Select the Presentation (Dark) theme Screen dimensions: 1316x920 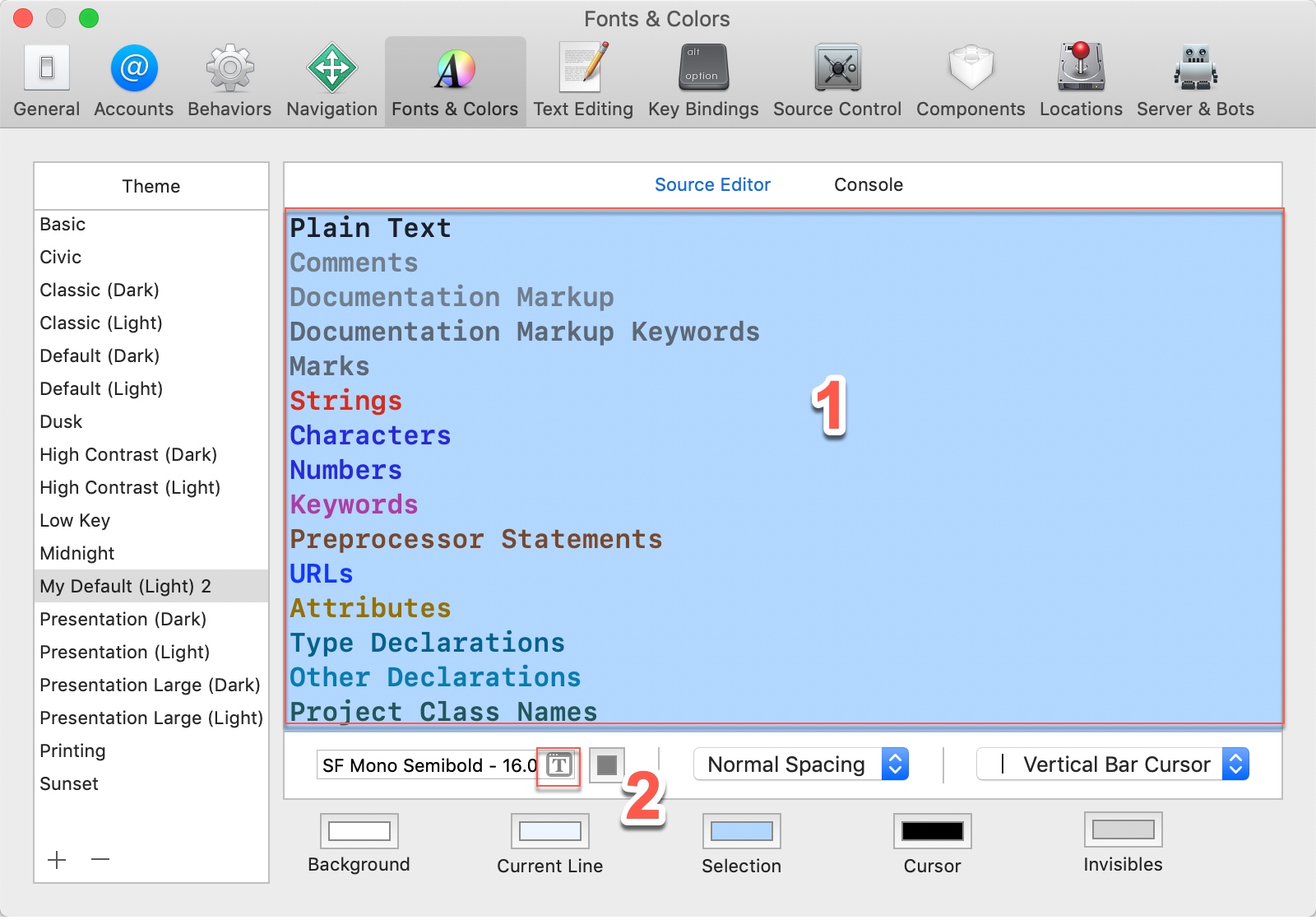151,619
